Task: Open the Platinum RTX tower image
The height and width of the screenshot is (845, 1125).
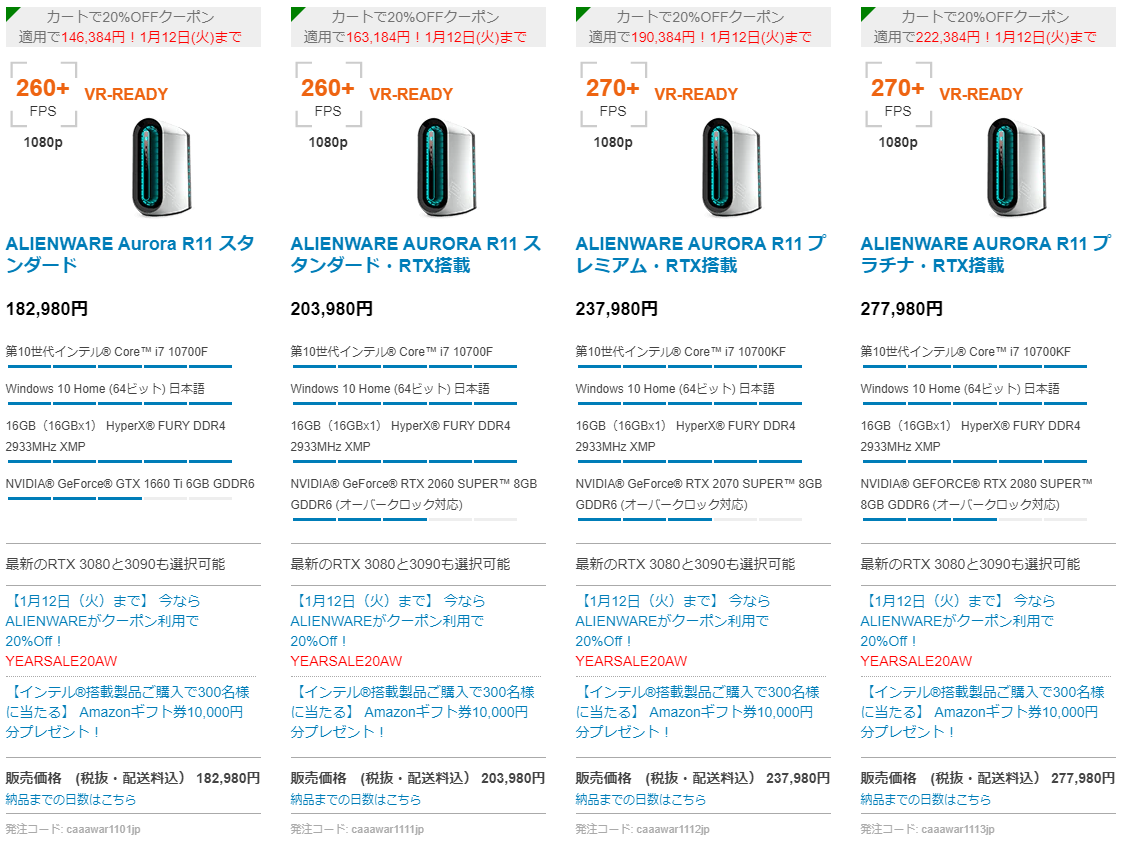Action: [x=1017, y=168]
